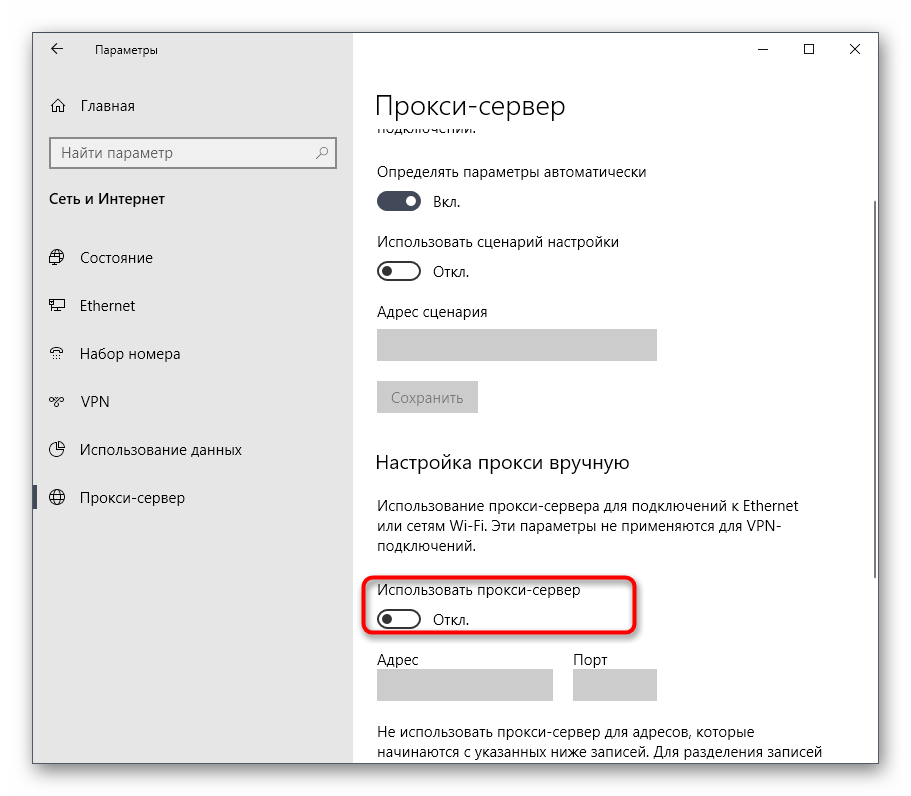Screen dimensions: 911x796
Task: Click the Home icon beside Главная
Action: point(58,106)
